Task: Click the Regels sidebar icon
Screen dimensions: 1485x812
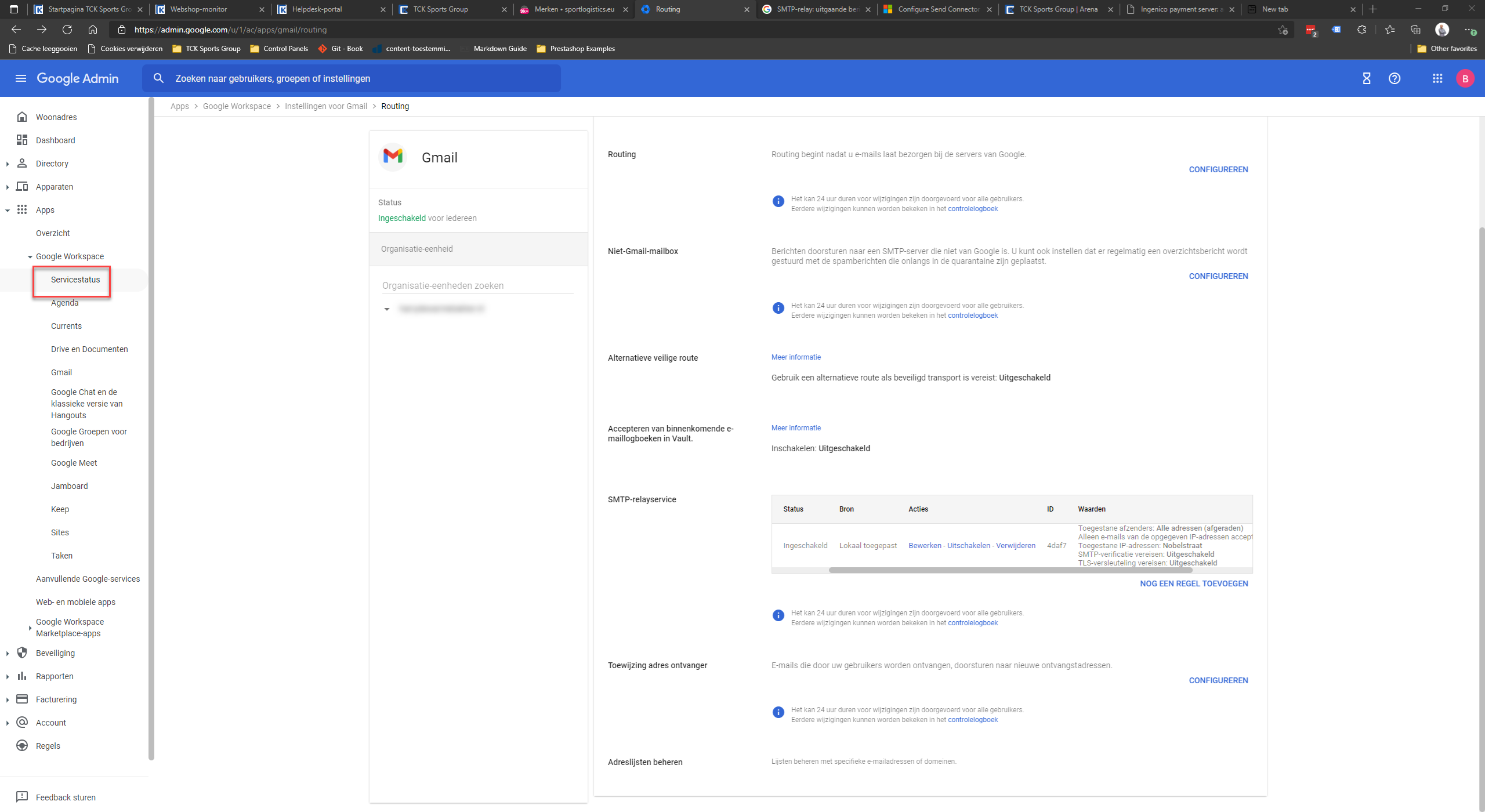Action: (22, 745)
